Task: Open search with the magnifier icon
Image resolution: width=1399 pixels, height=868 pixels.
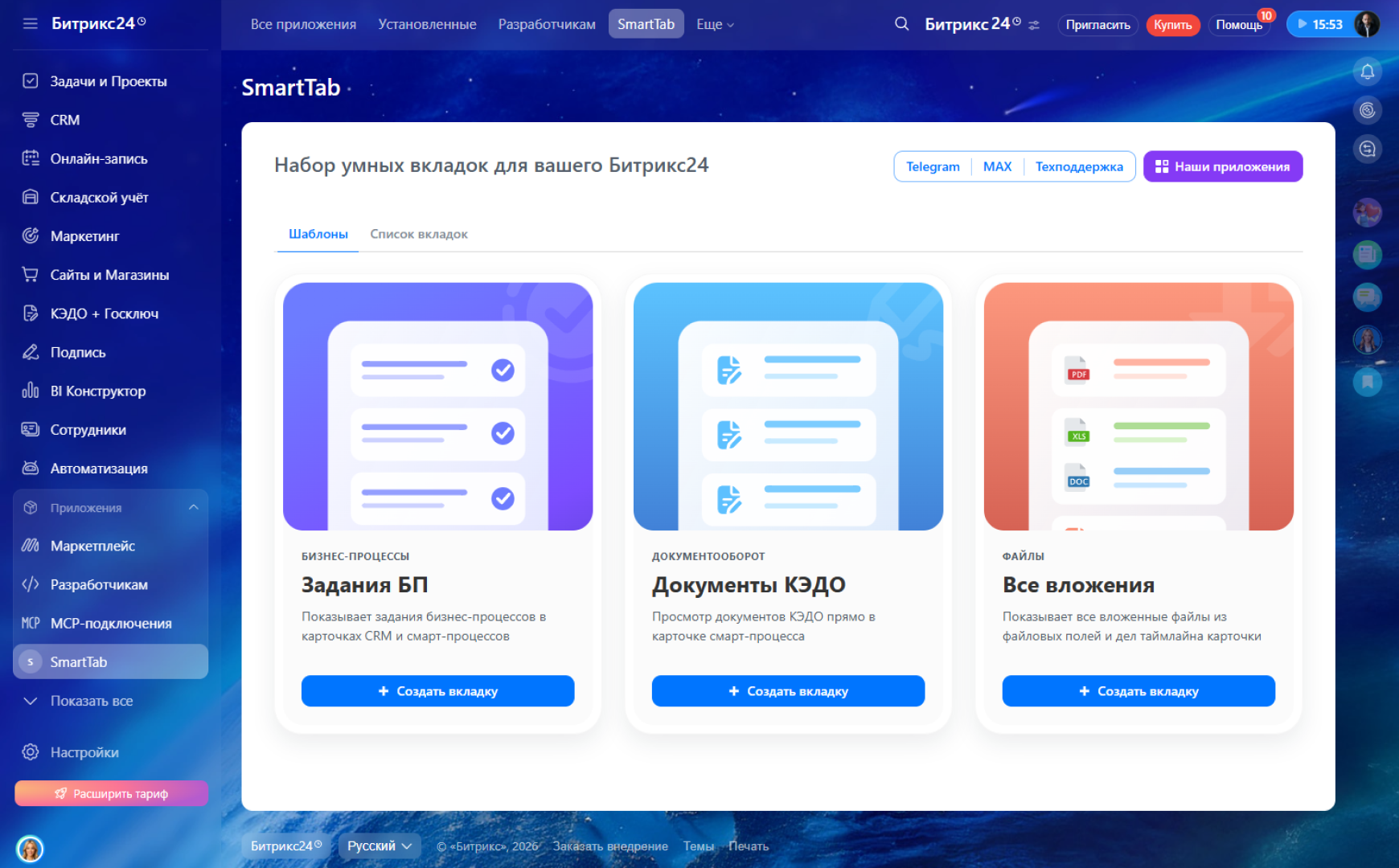Action: pyautogui.click(x=902, y=24)
